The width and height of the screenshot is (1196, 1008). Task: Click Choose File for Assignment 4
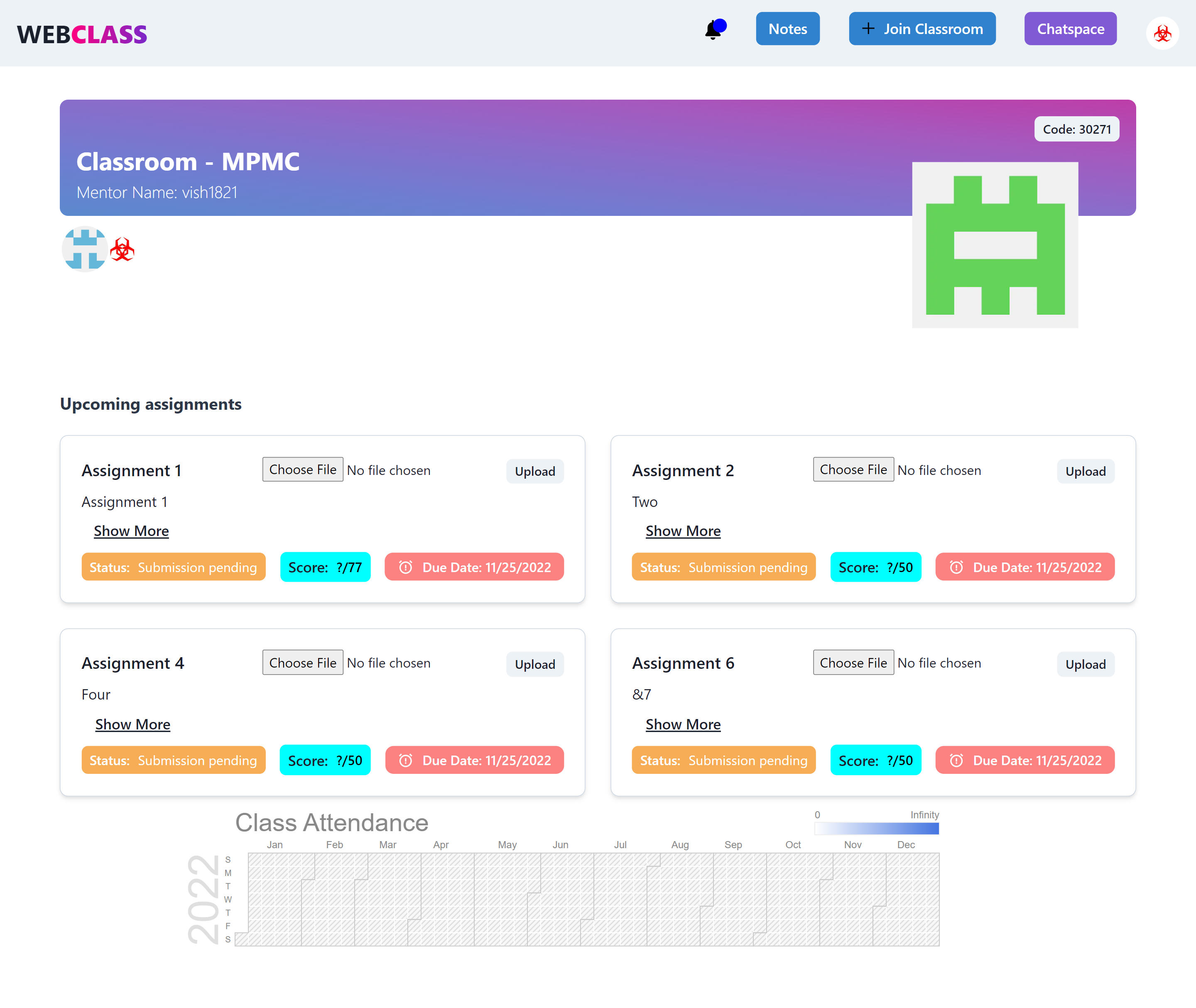coord(303,662)
